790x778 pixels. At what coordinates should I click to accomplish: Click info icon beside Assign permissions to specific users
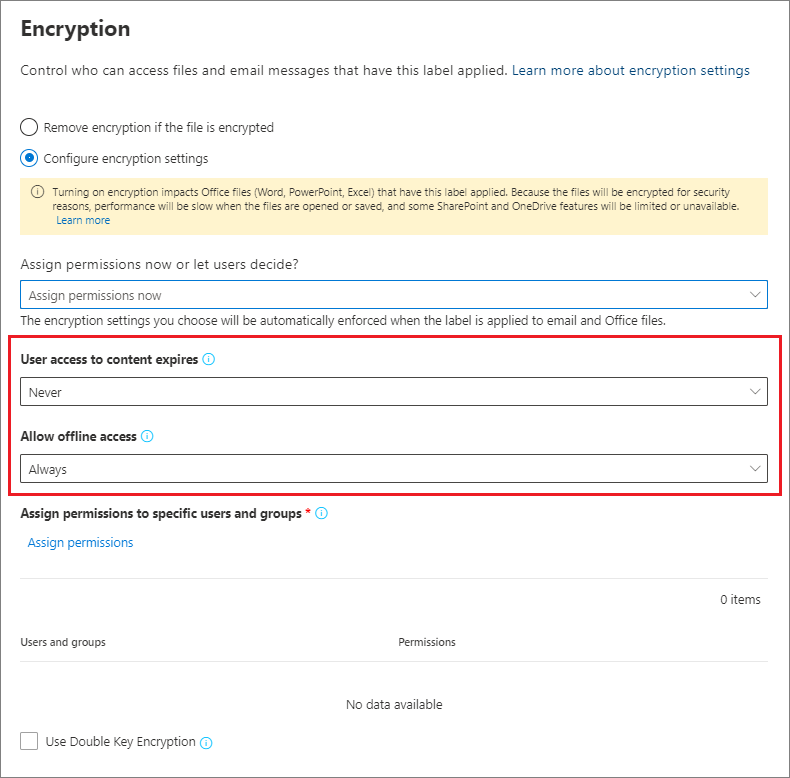pos(321,513)
